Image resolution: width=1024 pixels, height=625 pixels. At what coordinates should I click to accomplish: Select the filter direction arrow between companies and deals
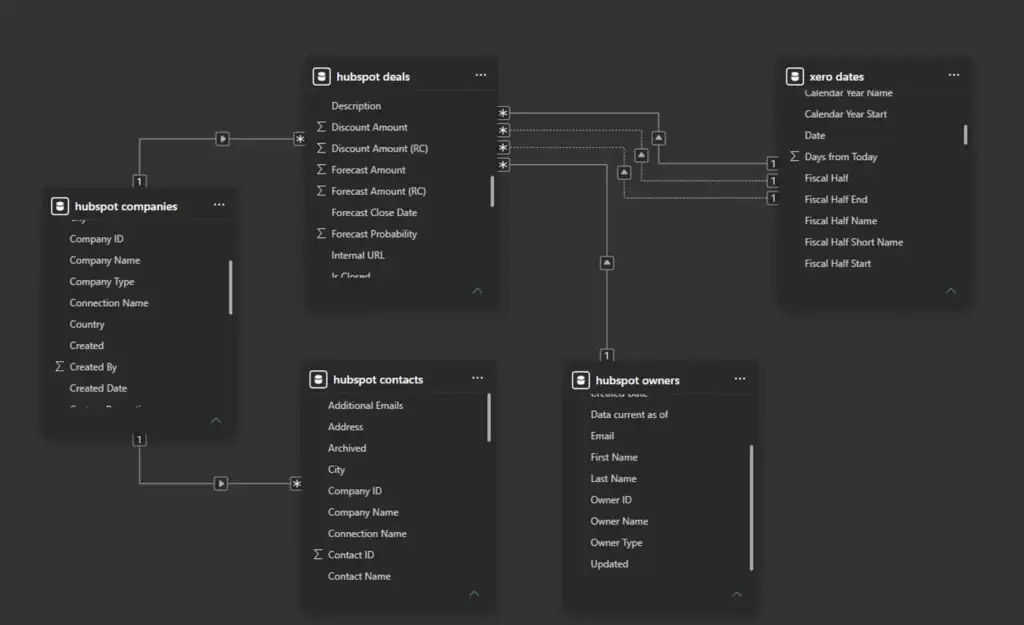223,138
